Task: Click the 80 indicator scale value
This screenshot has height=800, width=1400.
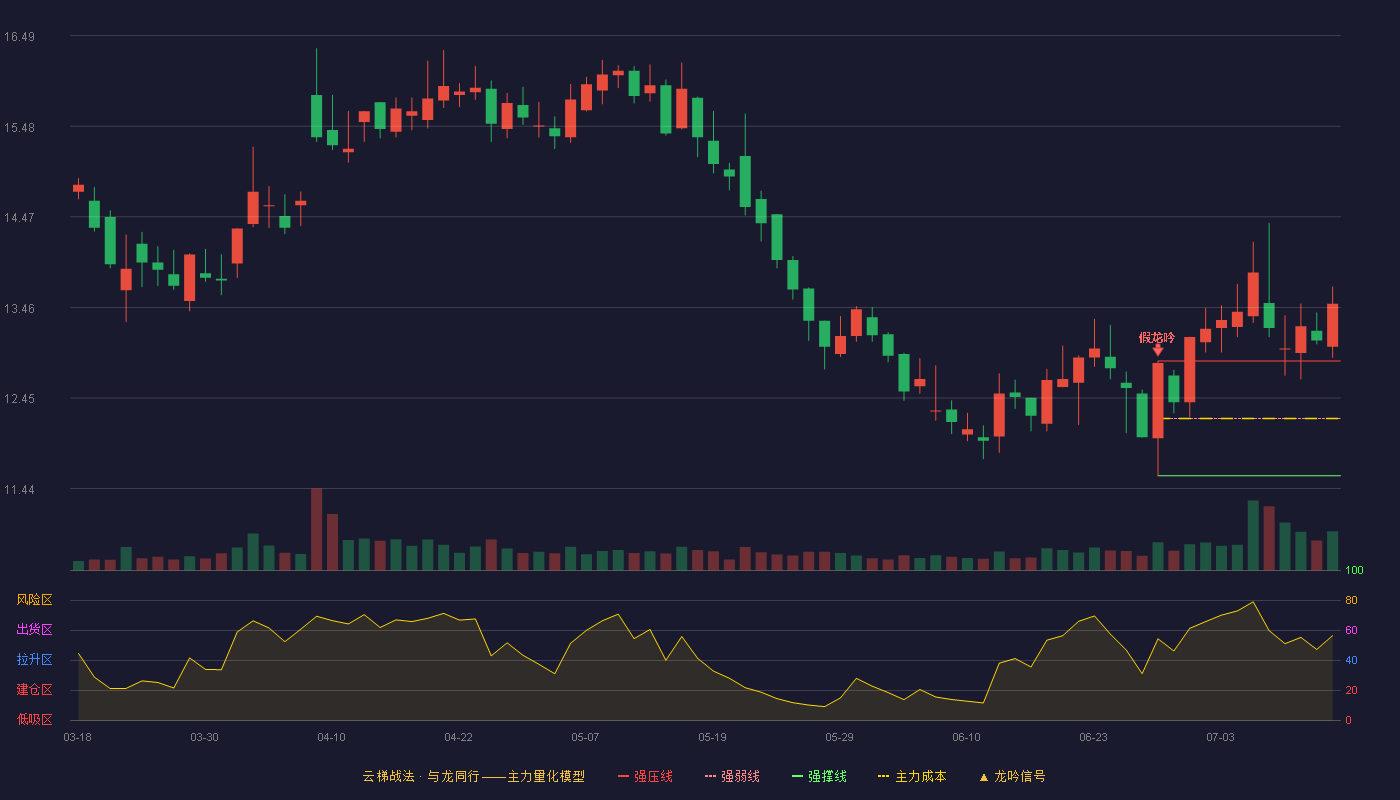Action: 1351,600
